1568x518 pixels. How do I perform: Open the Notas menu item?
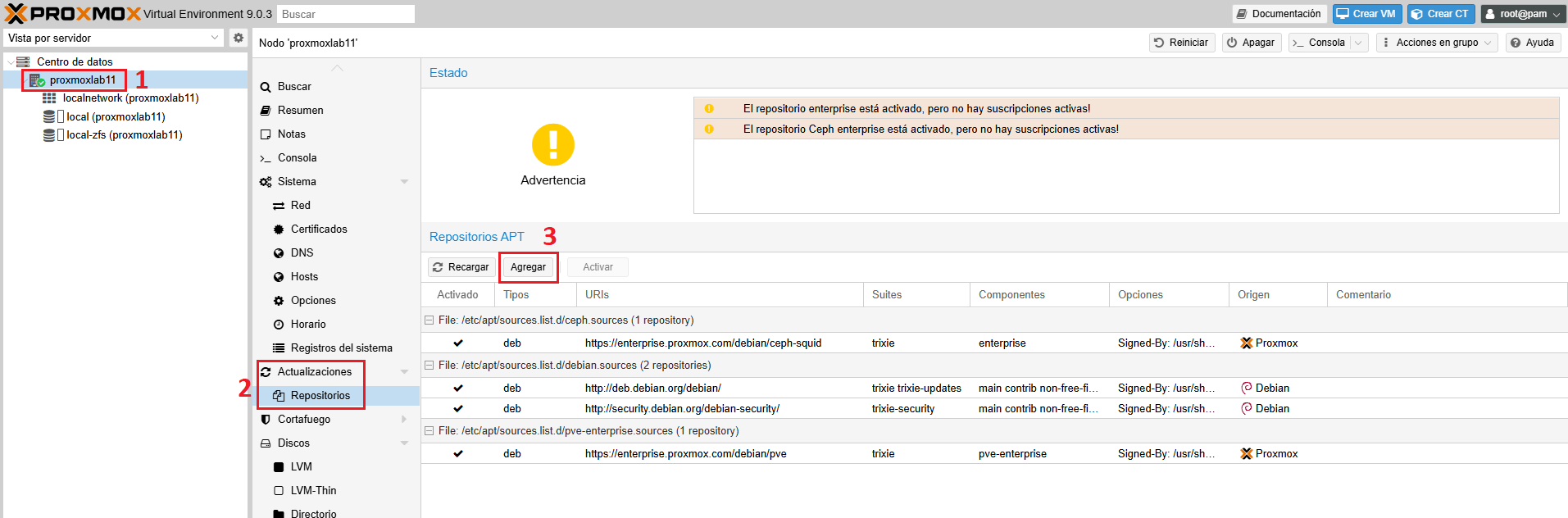click(x=336, y=134)
